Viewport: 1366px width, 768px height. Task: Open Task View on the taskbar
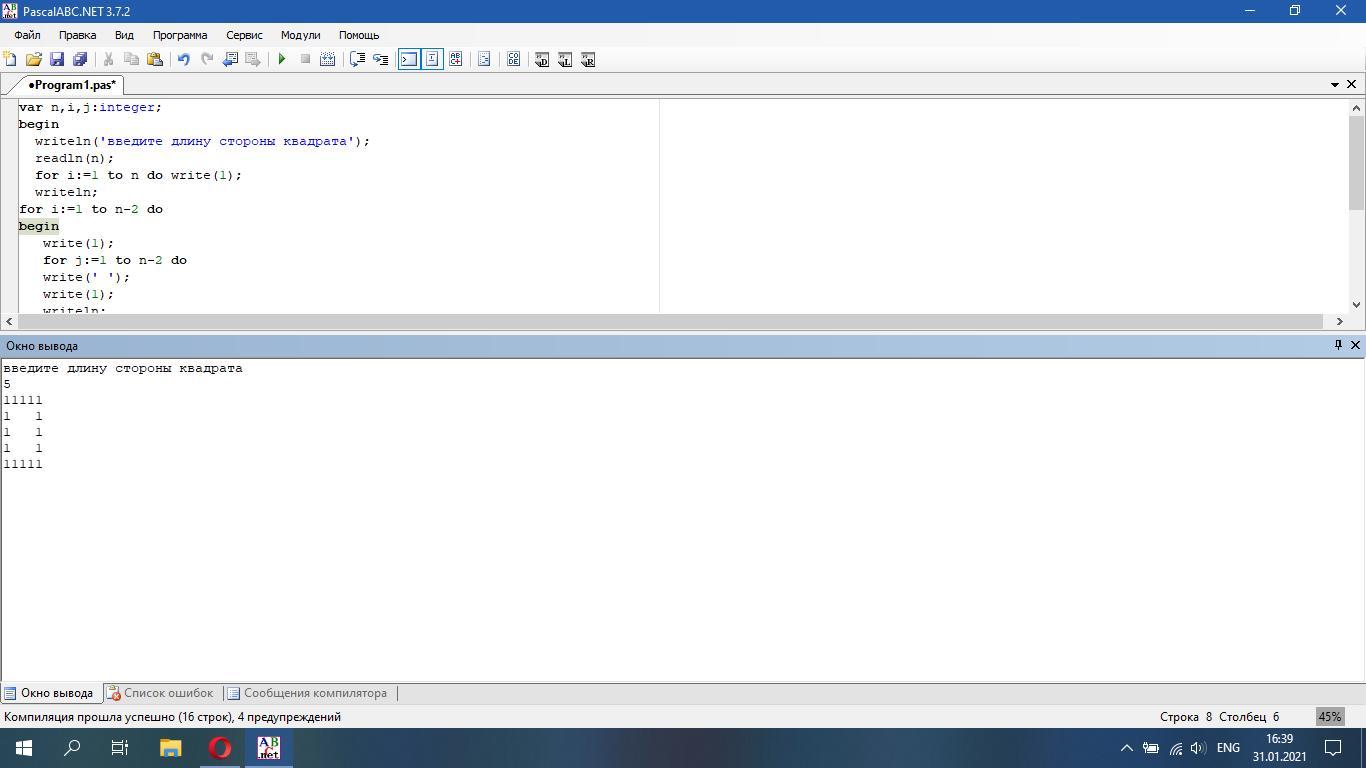click(x=120, y=748)
